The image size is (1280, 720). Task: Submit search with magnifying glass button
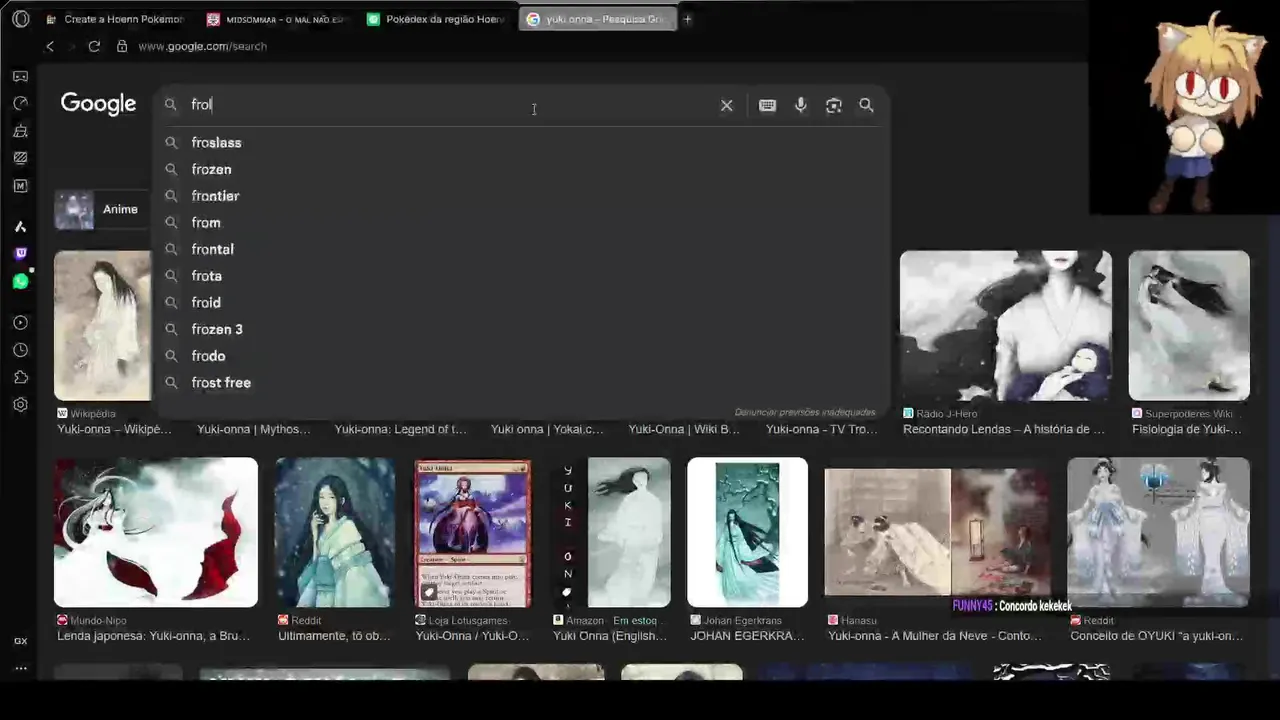click(867, 105)
